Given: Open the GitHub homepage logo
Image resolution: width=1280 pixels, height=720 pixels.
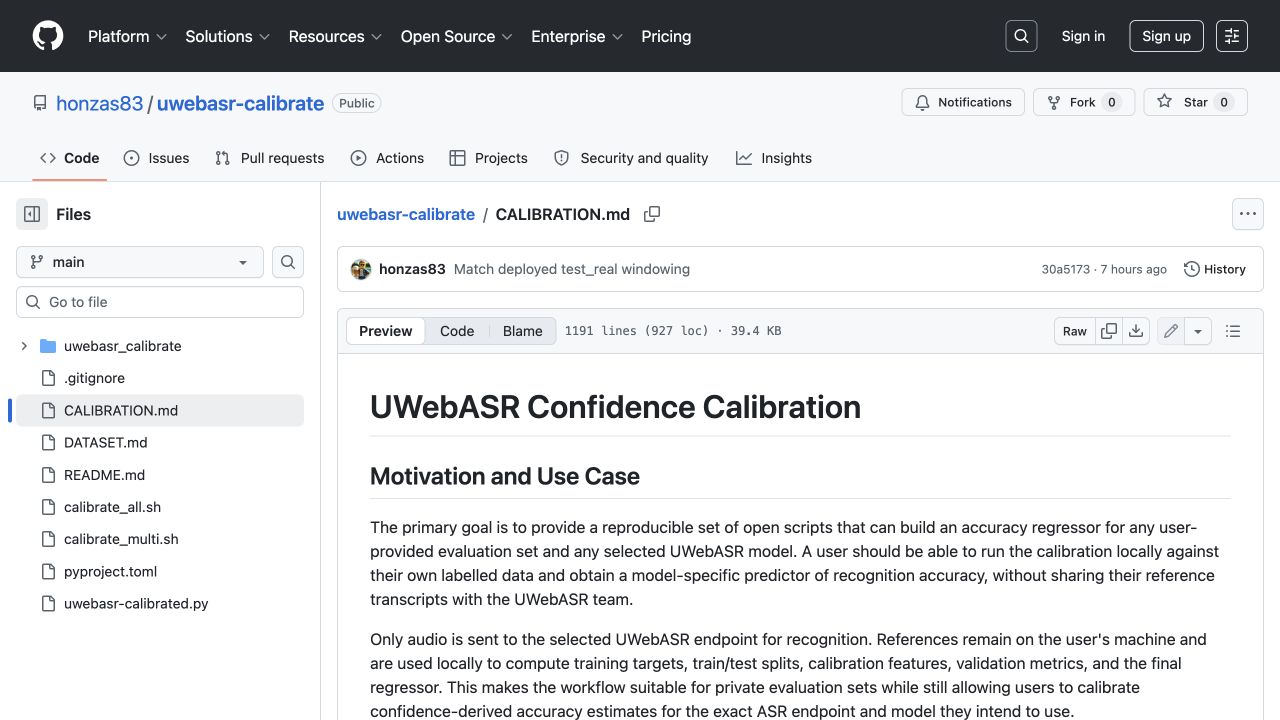Looking at the screenshot, I should pos(48,36).
